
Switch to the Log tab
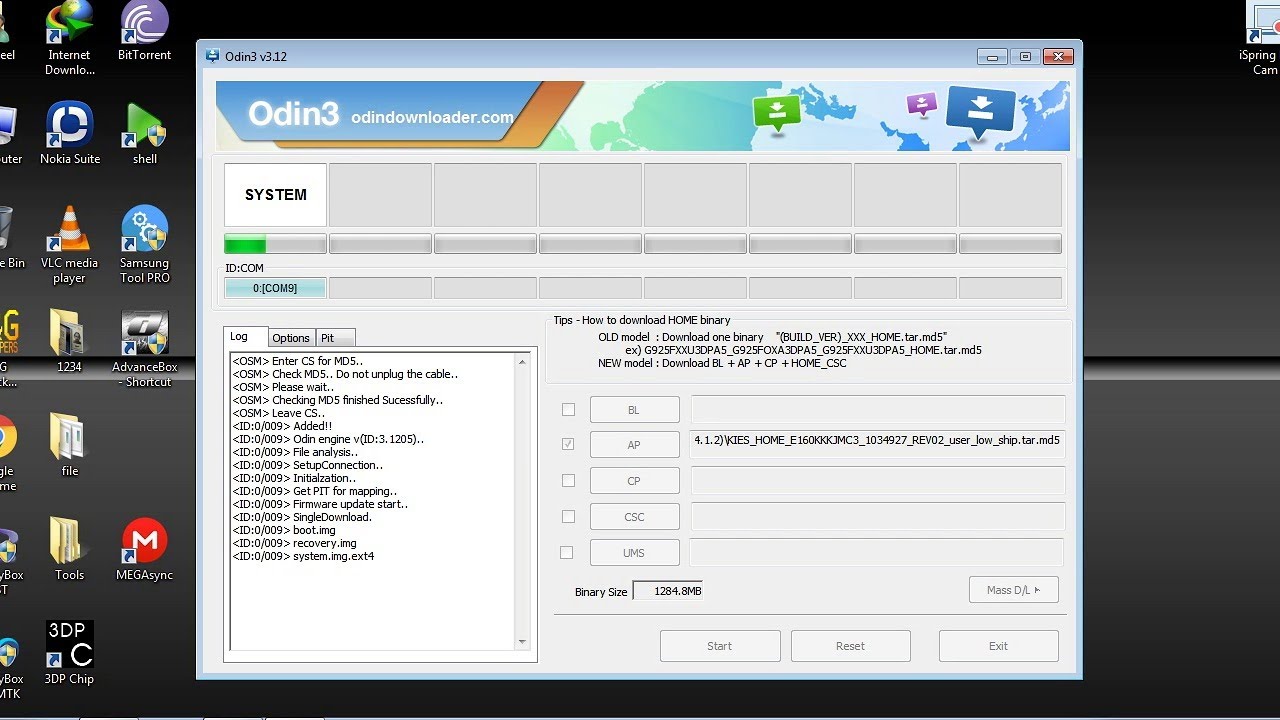click(245, 337)
